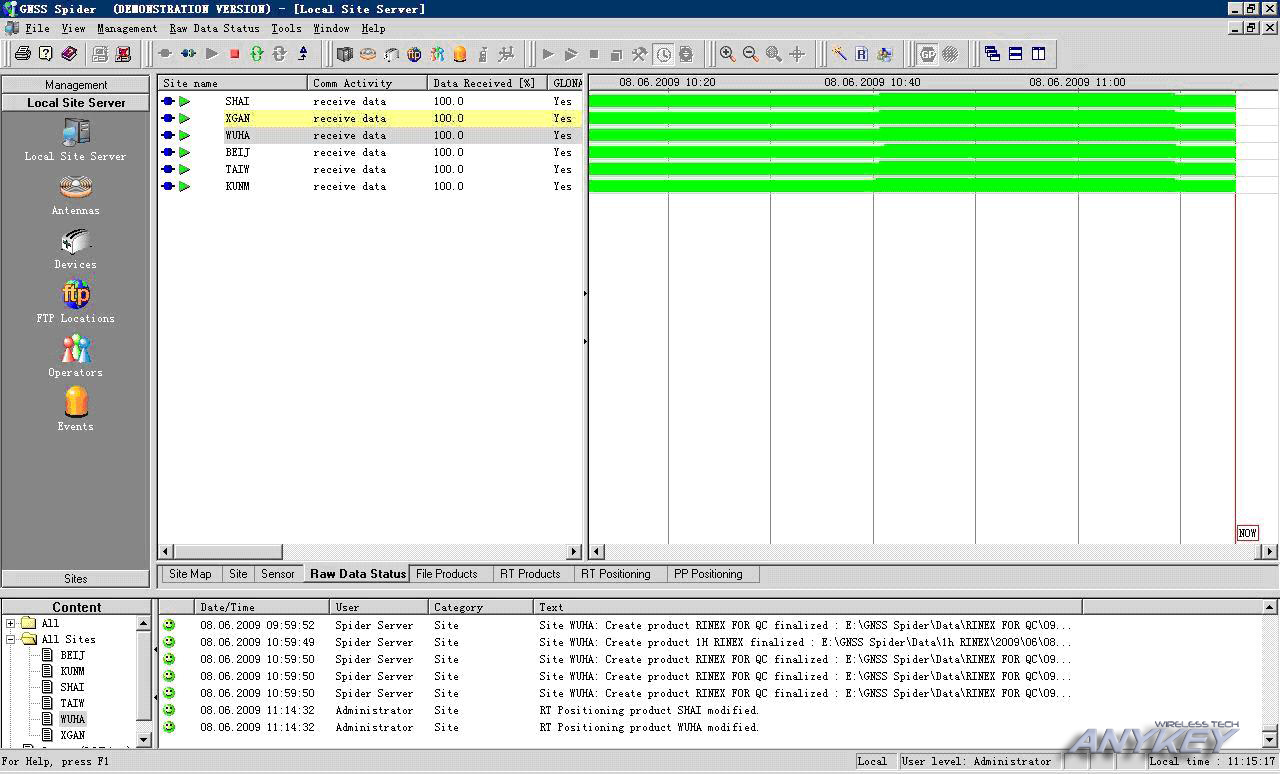Expand the All folder in Content tree
Image resolution: width=1280 pixels, height=774 pixels.
(x=11, y=623)
